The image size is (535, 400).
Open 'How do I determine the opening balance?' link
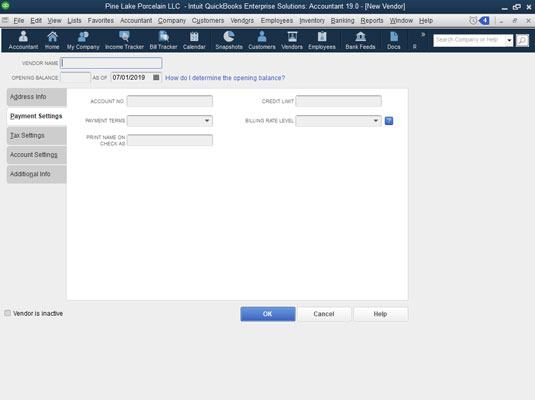point(225,78)
